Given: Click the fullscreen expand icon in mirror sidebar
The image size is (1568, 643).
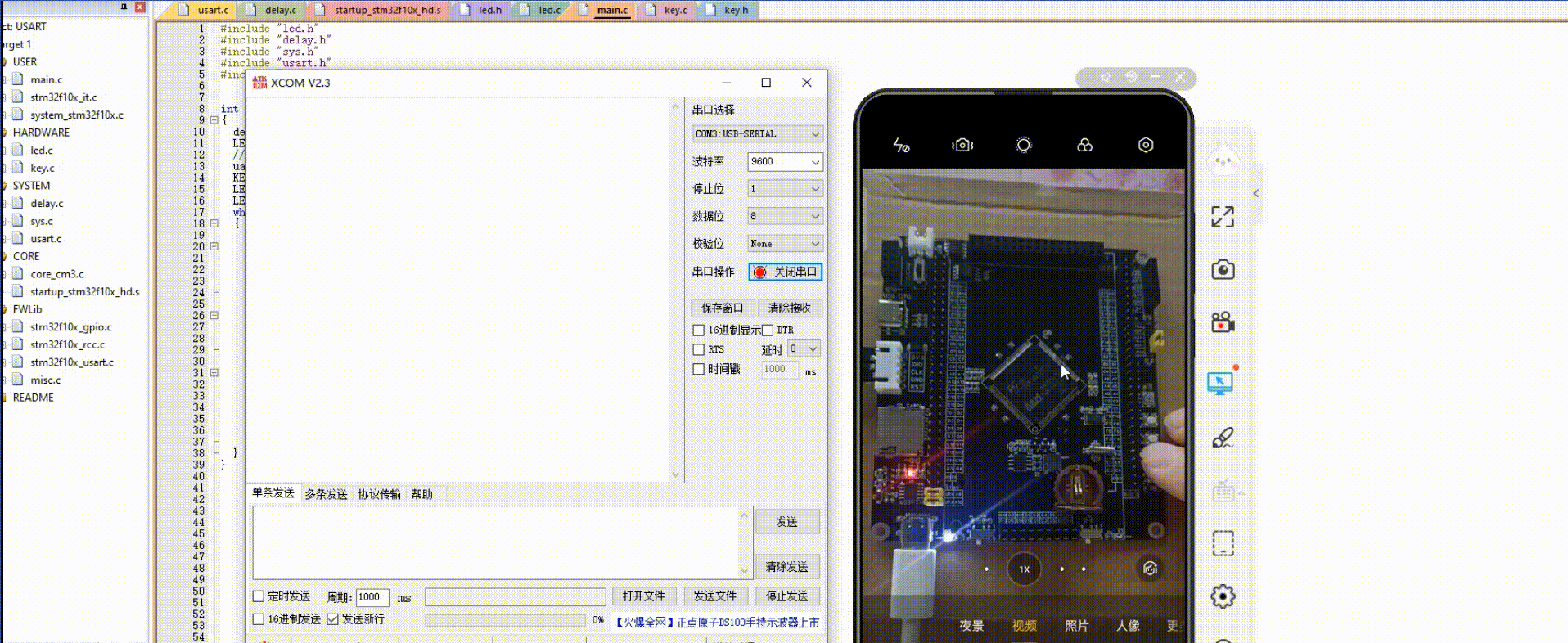Looking at the screenshot, I should click(1223, 217).
